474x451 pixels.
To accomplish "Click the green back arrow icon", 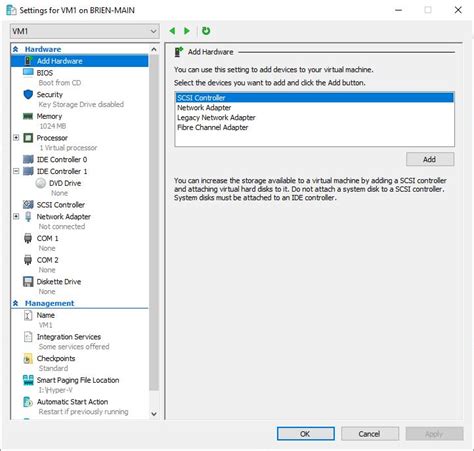I will point(172,31).
